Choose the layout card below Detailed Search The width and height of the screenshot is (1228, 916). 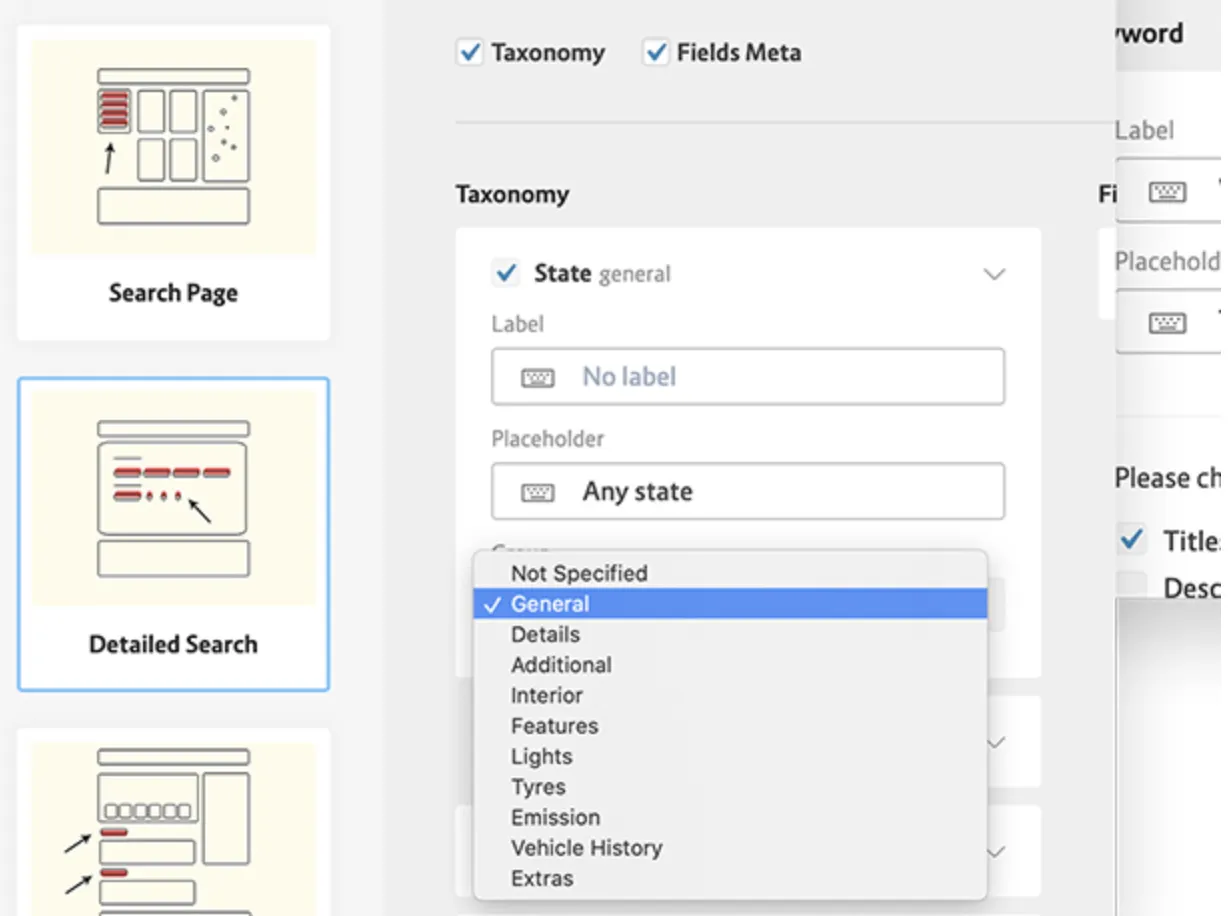click(173, 822)
